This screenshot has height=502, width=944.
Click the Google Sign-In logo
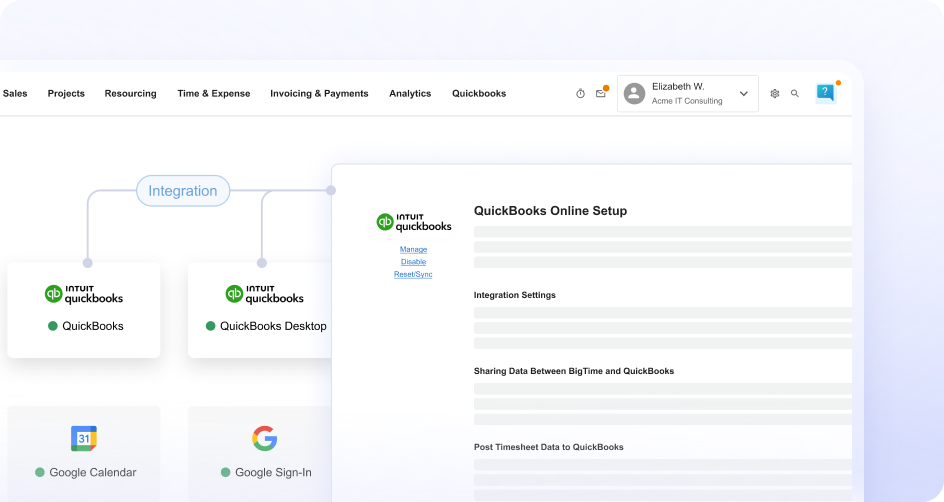pos(264,438)
